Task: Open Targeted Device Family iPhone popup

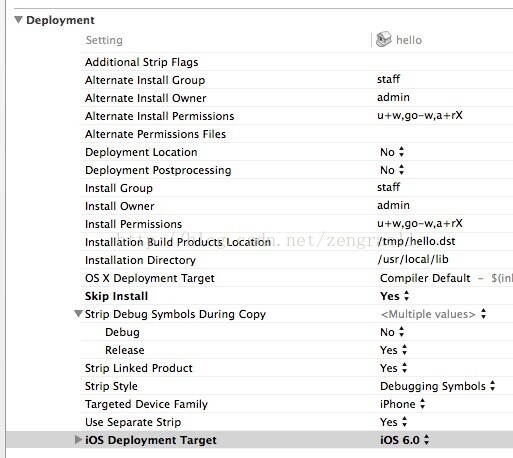Action: point(403,404)
